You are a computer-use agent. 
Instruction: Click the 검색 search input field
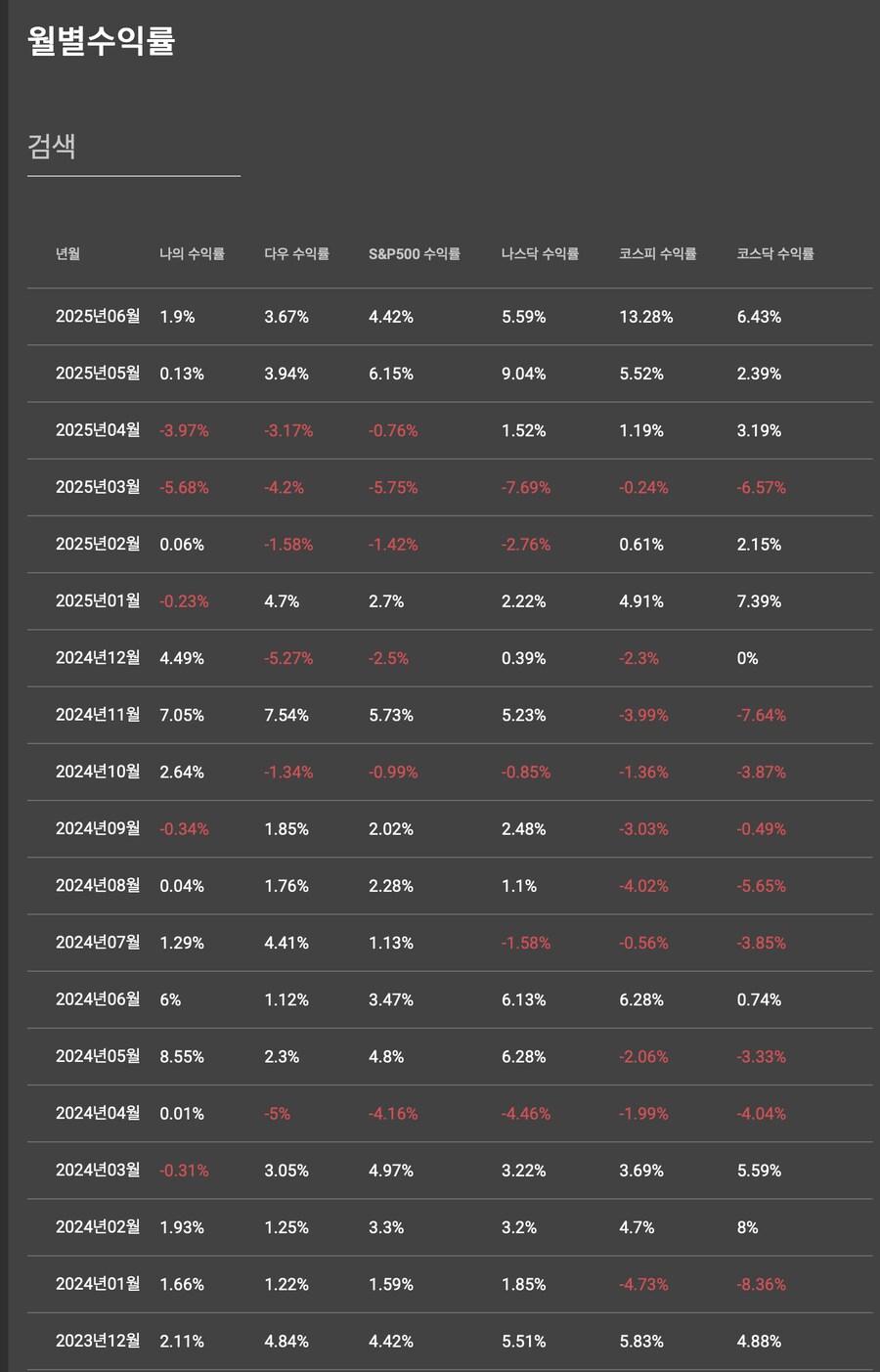point(133,148)
